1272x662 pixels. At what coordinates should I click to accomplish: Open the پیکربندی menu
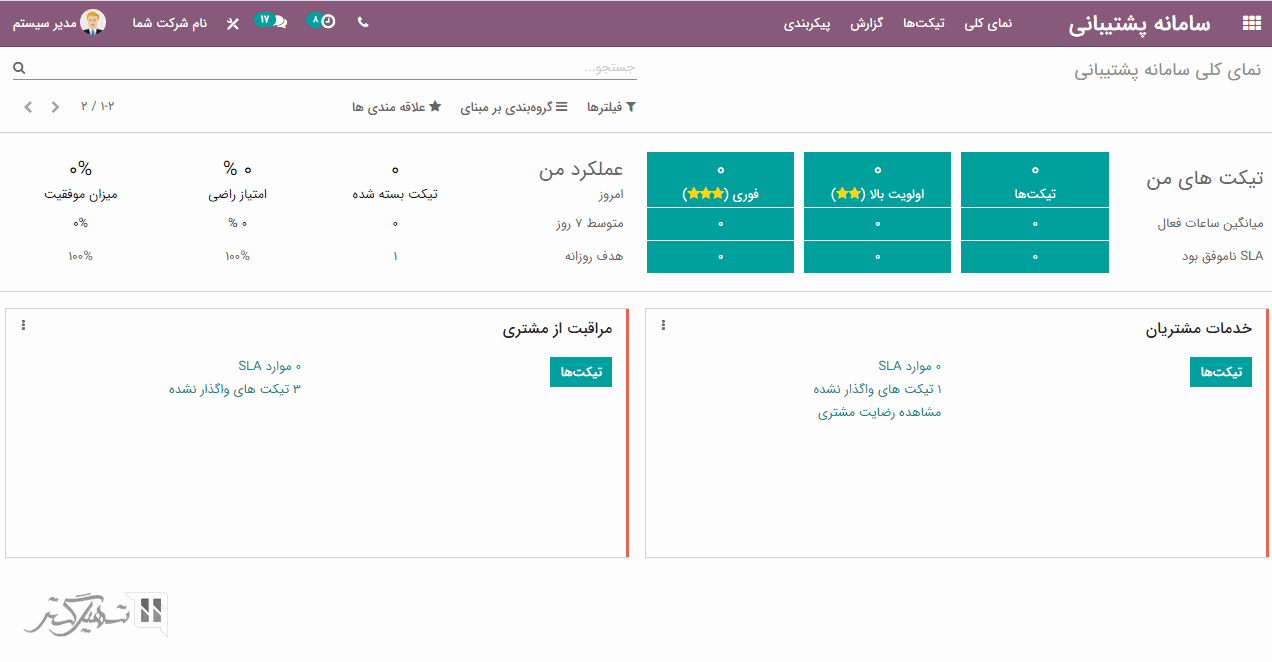807,23
